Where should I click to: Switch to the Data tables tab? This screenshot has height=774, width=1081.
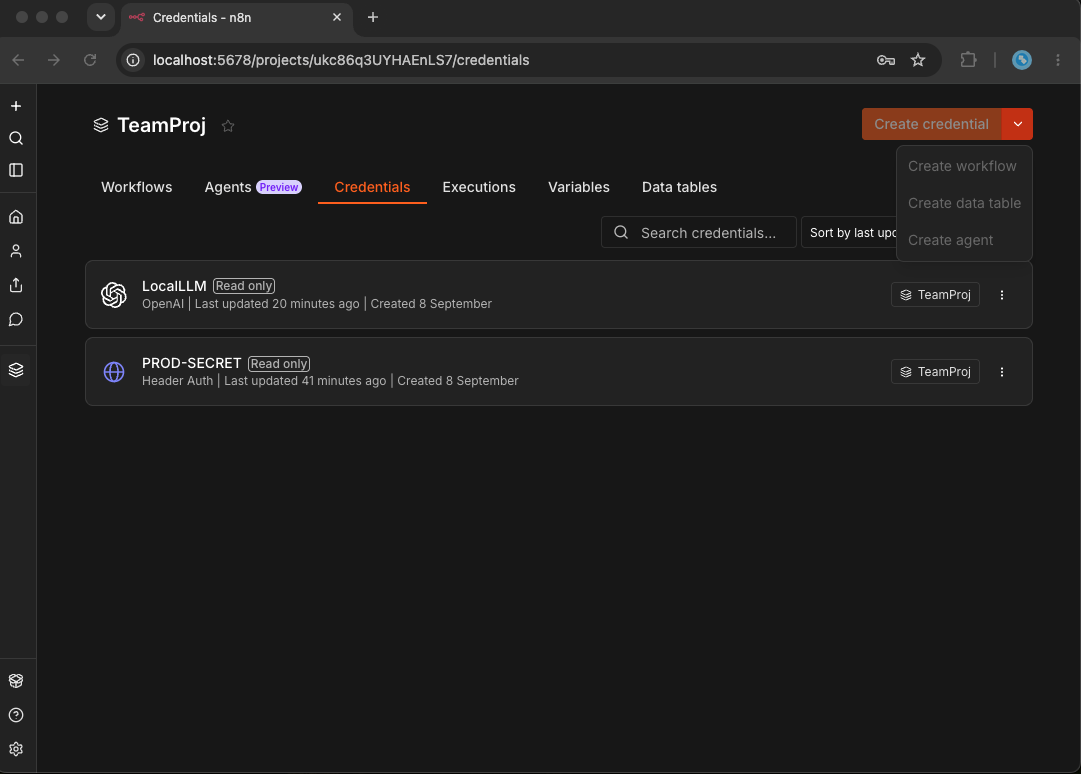679,187
